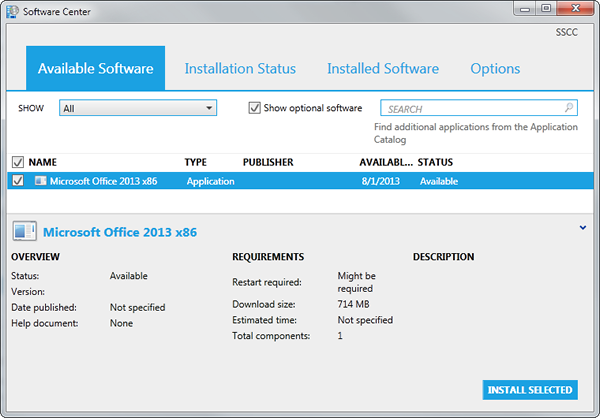Click the Total components value 1
Viewport: 600px width, 418px height.
(x=340, y=336)
